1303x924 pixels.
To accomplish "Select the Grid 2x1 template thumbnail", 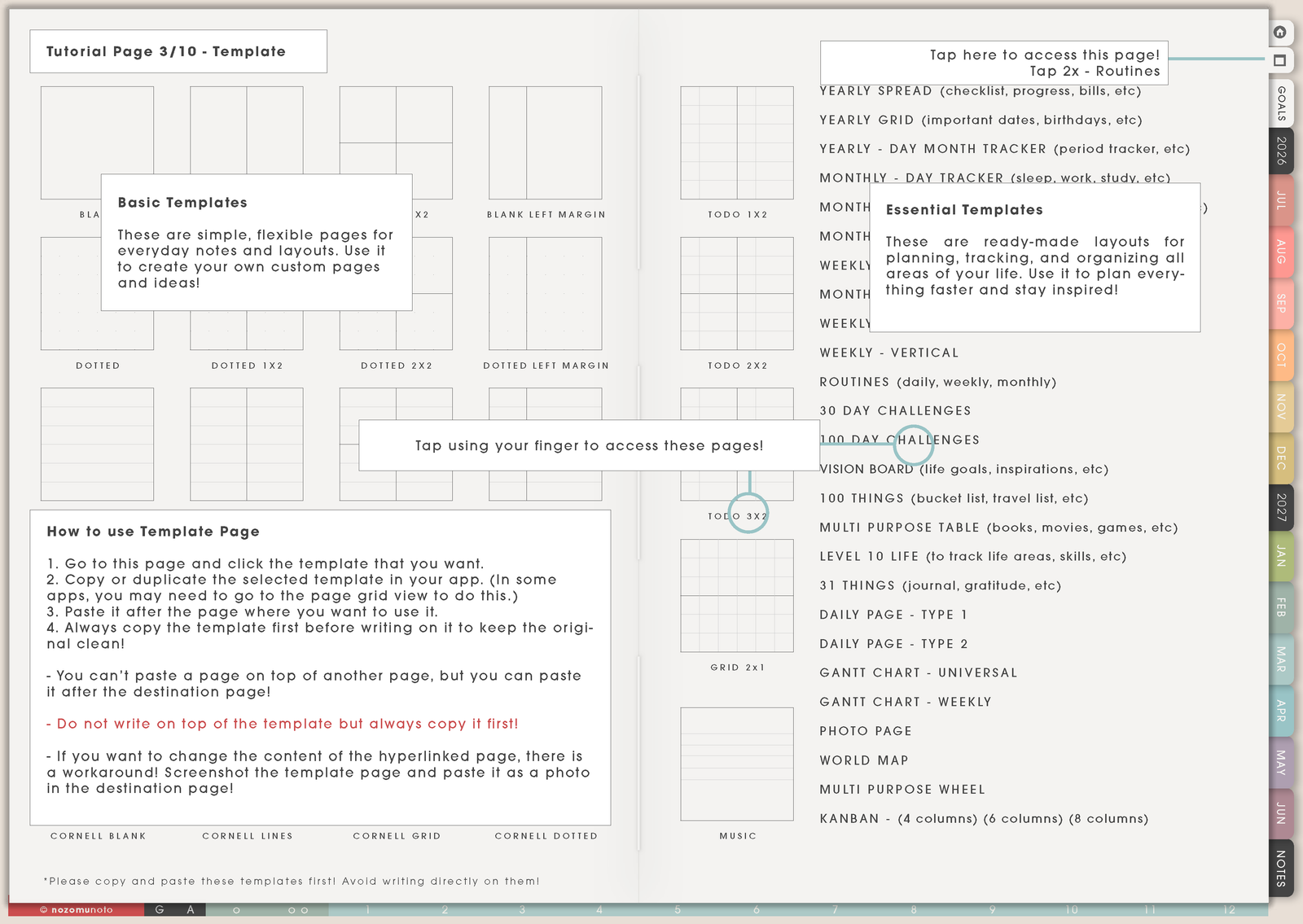I will [x=737, y=595].
